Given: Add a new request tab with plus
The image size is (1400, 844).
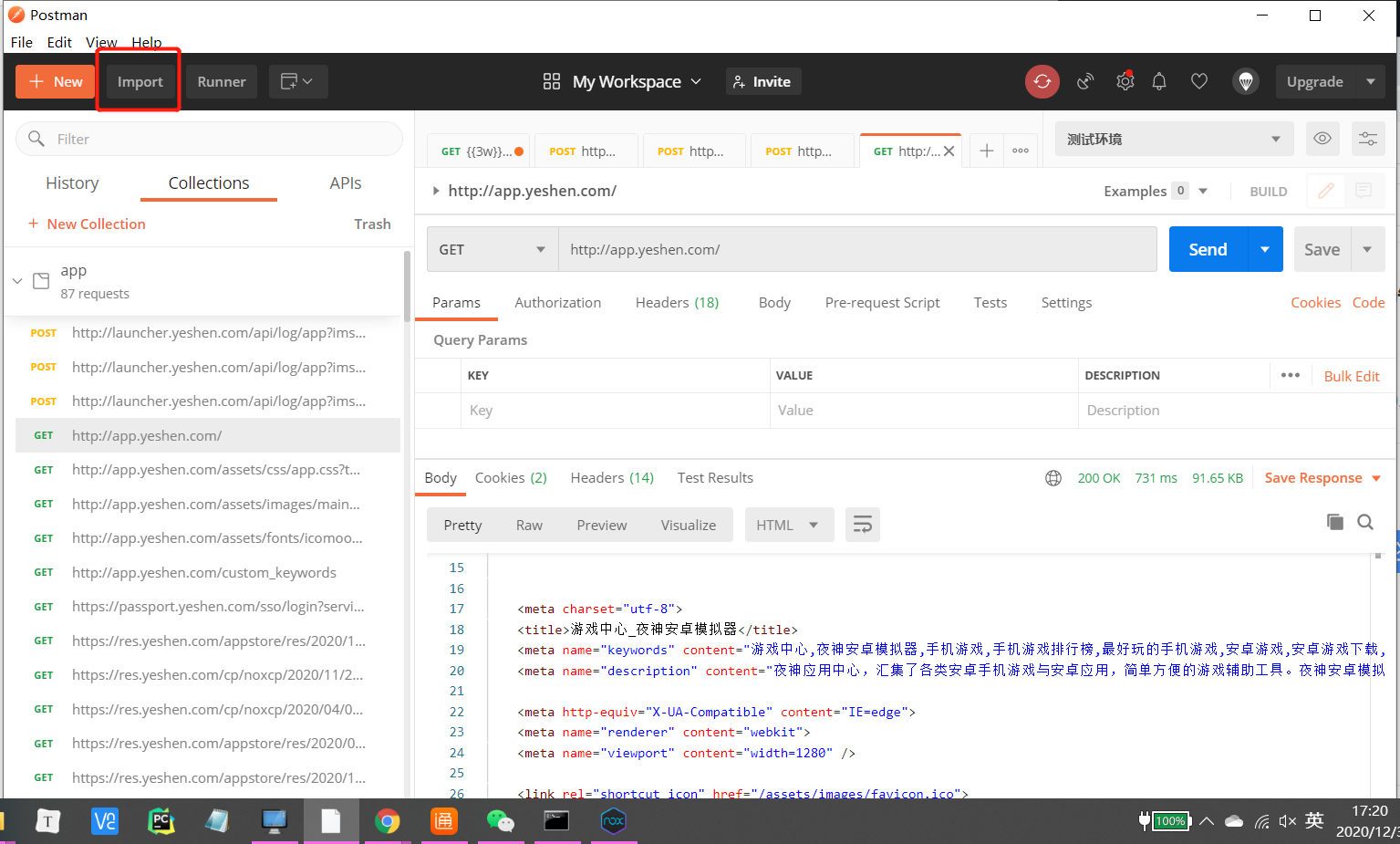Looking at the screenshot, I should coord(987,151).
